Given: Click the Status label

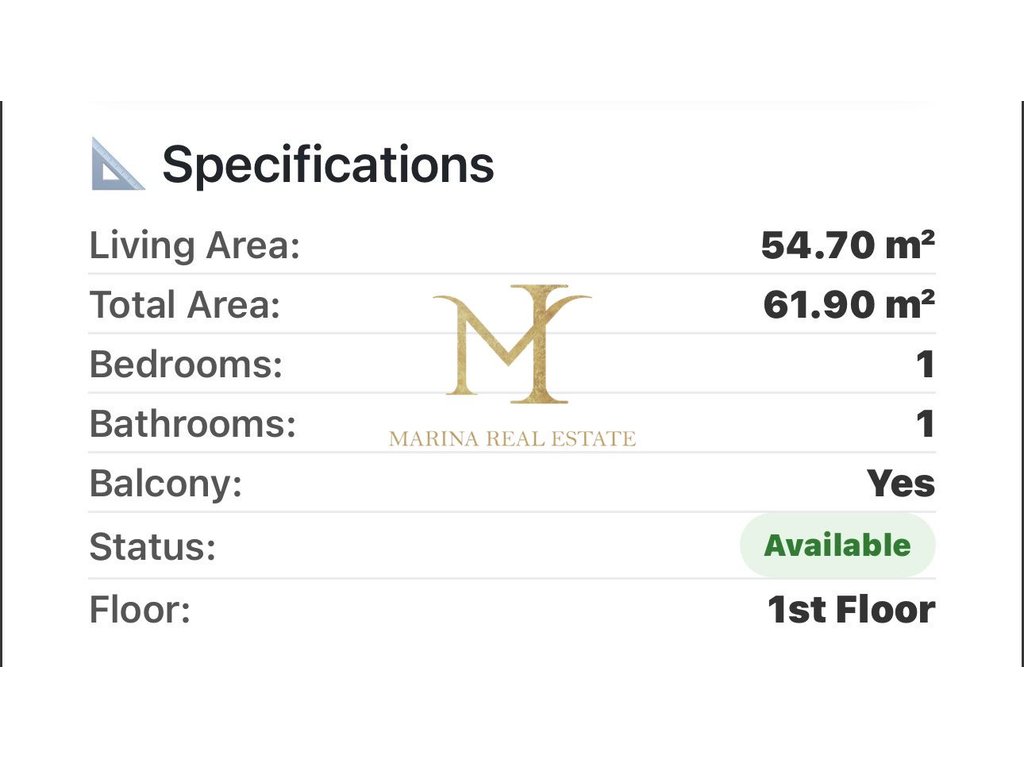Looking at the screenshot, I should pyautogui.click(x=153, y=547).
